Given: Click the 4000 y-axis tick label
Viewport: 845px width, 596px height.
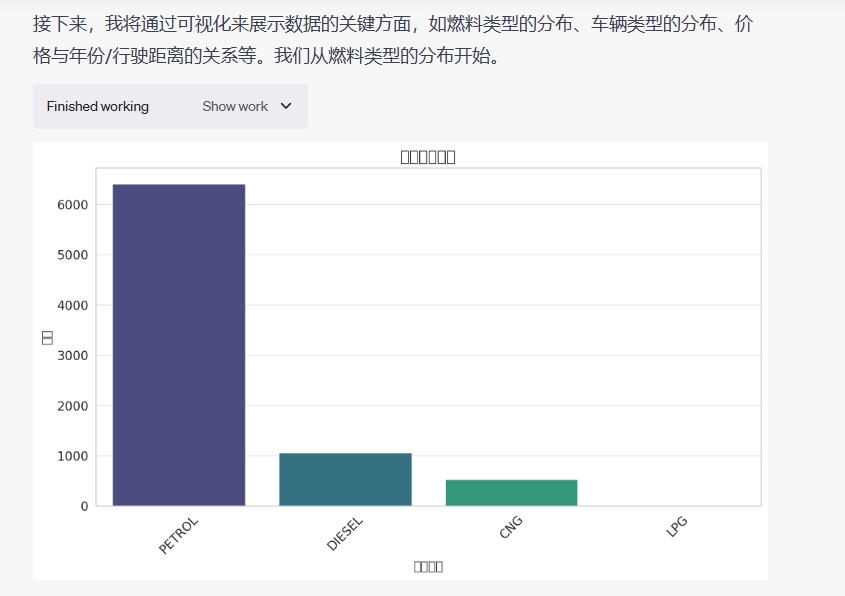Looking at the screenshot, I should tap(72, 306).
